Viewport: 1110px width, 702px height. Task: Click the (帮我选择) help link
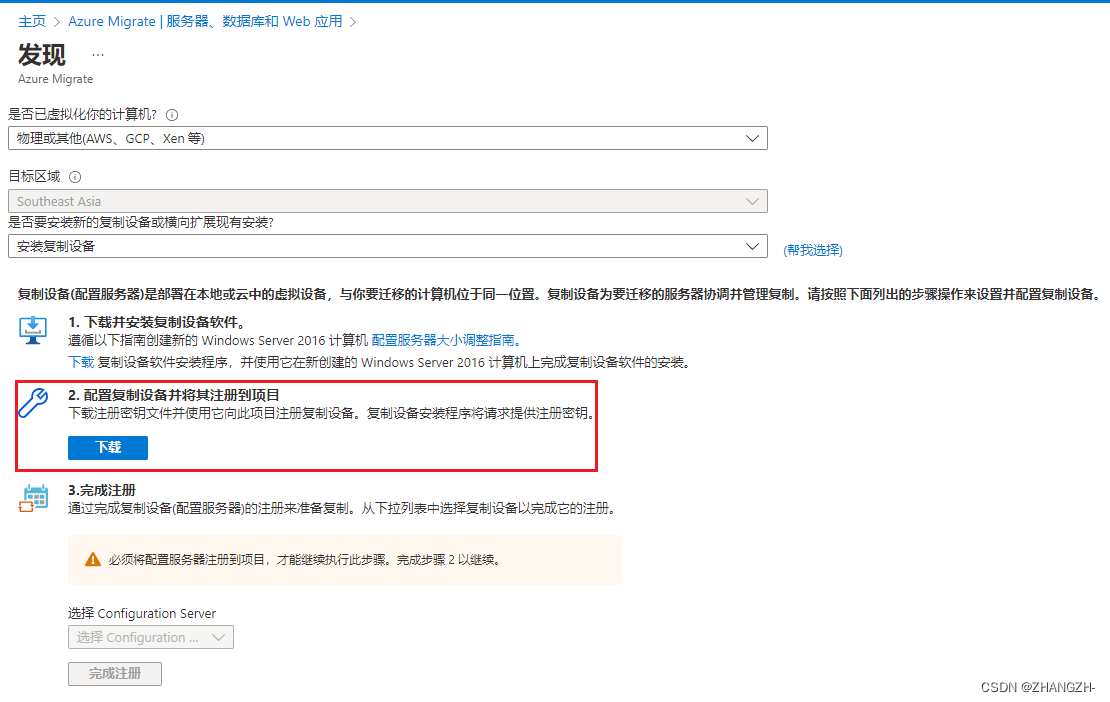point(813,250)
